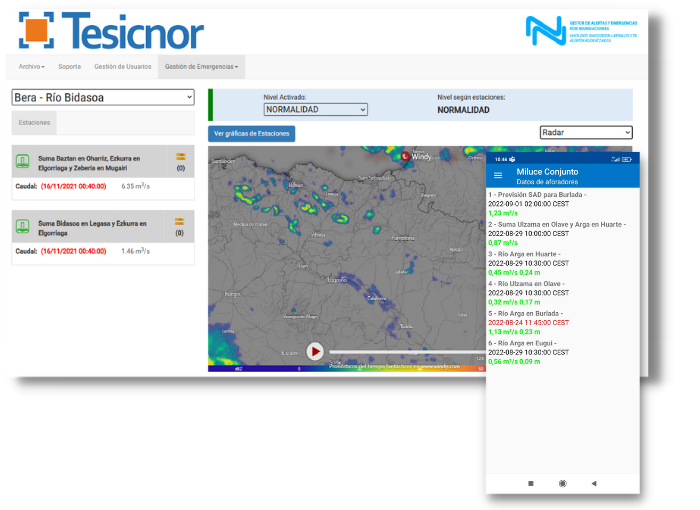The width and height of the screenshot is (700, 510).
Task: Select the Estaciones tab
Action: pos(34,122)
